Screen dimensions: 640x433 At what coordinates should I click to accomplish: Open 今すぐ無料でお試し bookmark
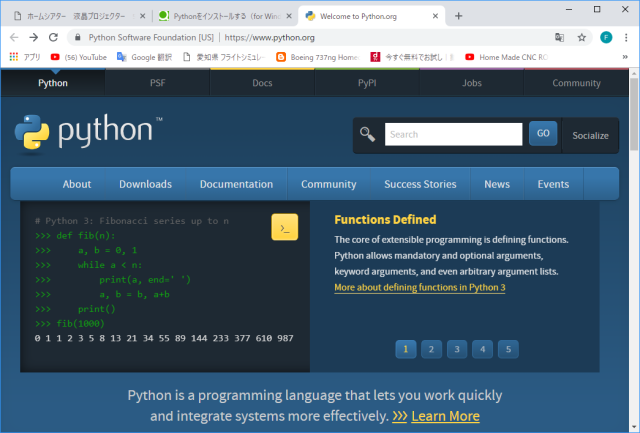(x=412, y=57)
